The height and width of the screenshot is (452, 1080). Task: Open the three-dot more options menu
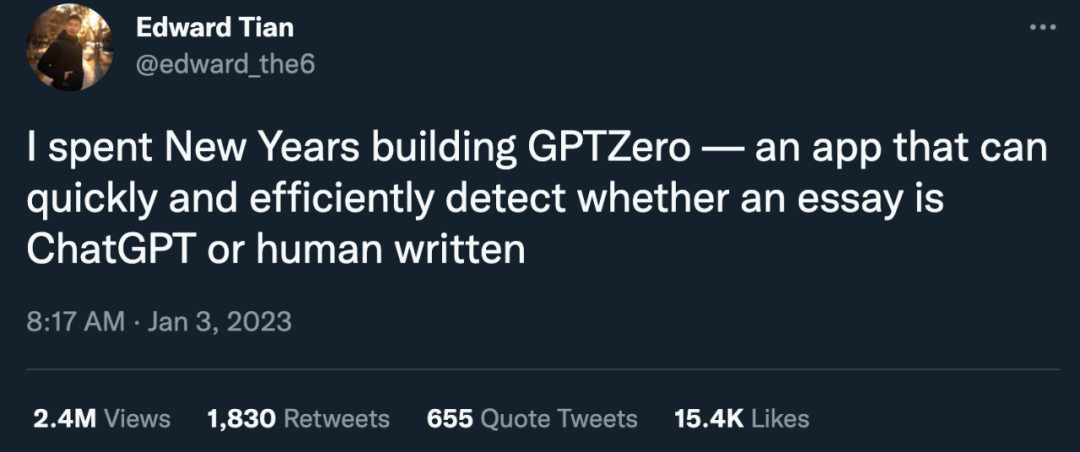[1042, 28]
